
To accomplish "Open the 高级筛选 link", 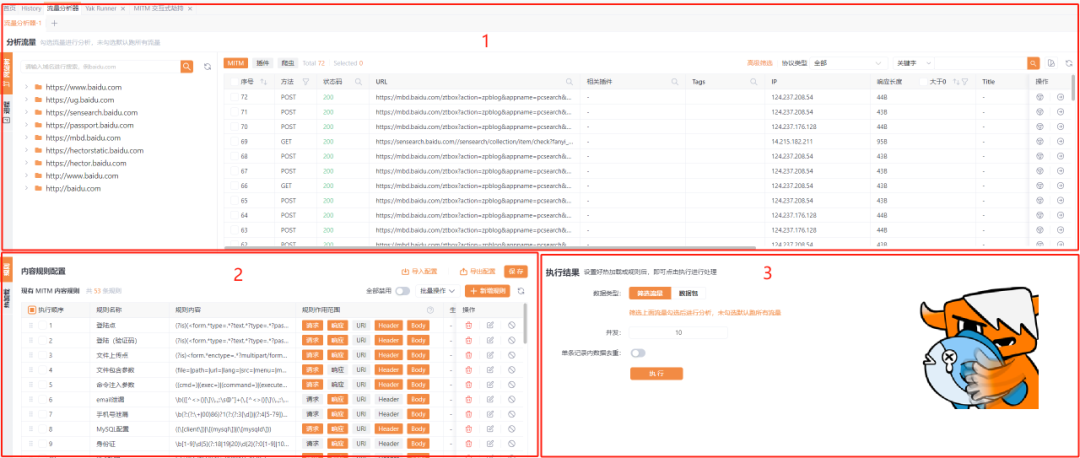I will [x=760, y=63].
